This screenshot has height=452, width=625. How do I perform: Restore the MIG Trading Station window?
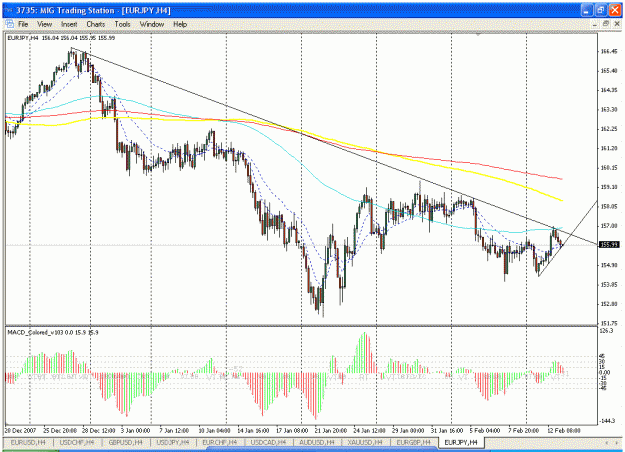pos(601,10)
